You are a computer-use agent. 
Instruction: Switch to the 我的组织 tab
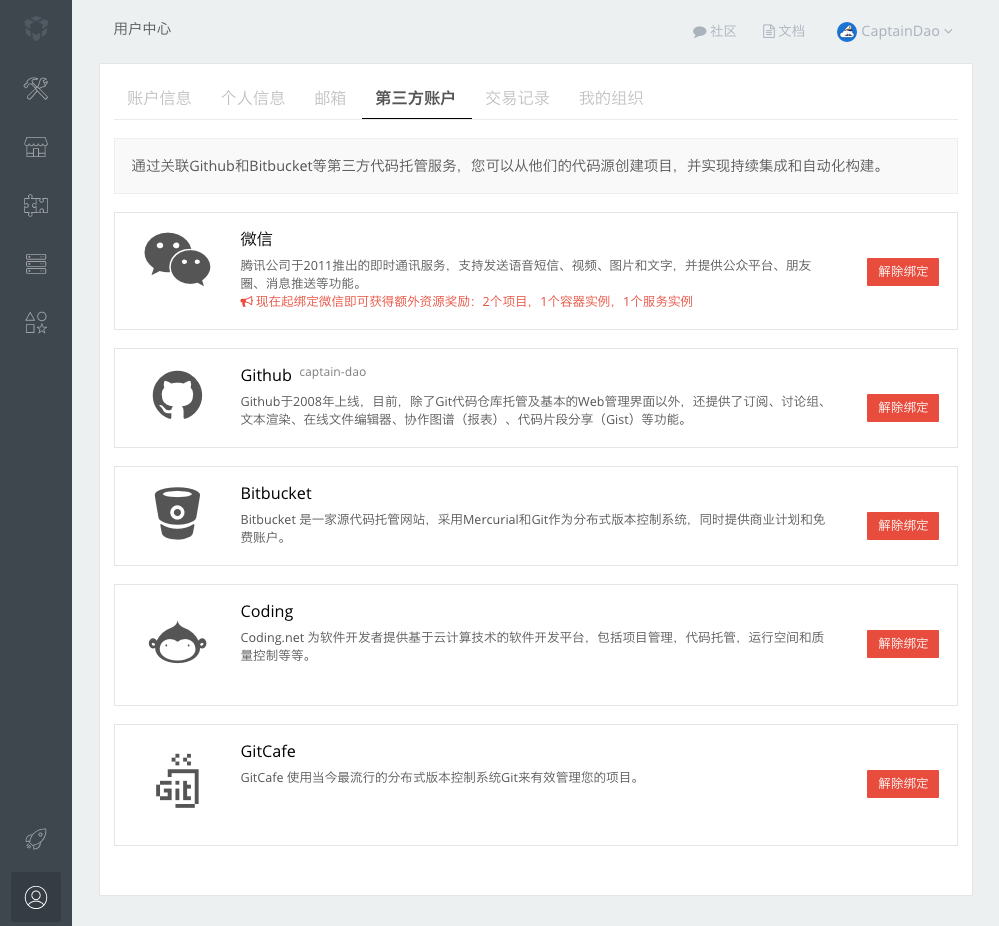[x=610, y=98]
